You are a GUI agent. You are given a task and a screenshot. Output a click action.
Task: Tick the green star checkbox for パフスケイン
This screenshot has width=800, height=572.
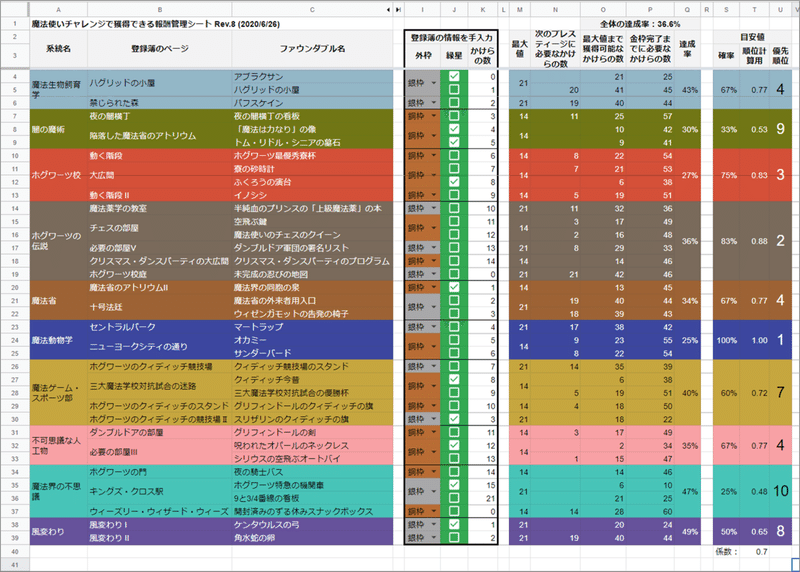454,103
